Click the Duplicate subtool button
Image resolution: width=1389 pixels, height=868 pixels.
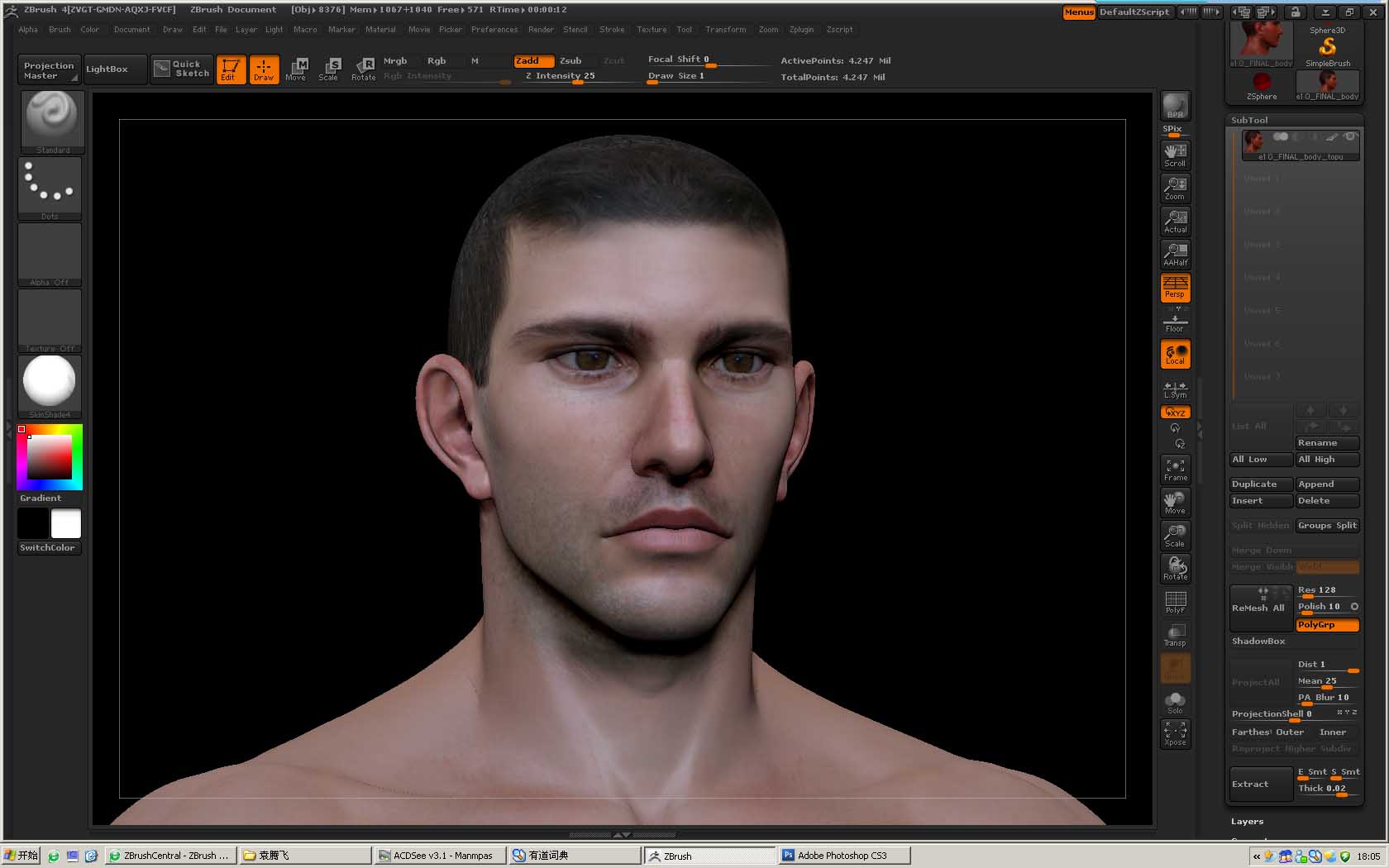point(1261,484)
